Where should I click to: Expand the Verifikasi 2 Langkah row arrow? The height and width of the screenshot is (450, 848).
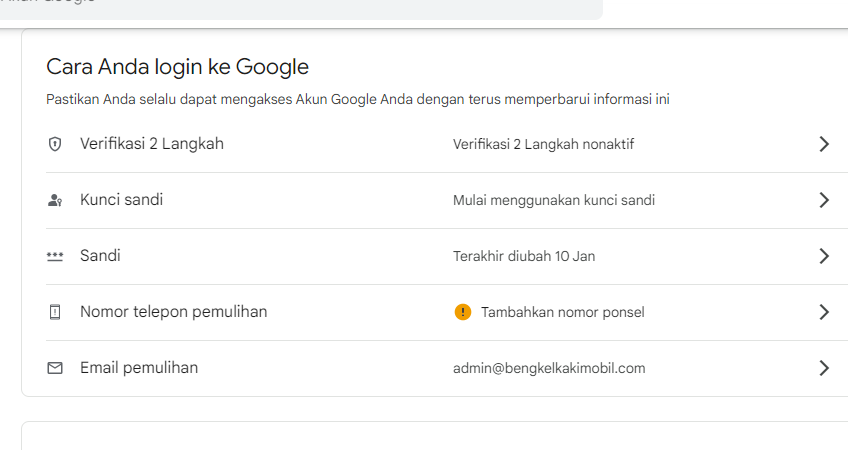(x=824, y=144)
